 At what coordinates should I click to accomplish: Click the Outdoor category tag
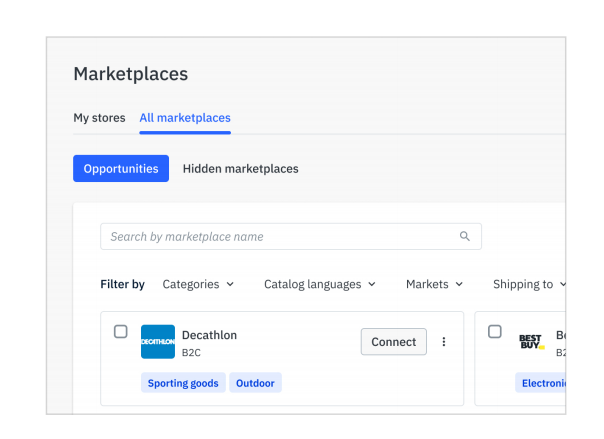[256, 383]
